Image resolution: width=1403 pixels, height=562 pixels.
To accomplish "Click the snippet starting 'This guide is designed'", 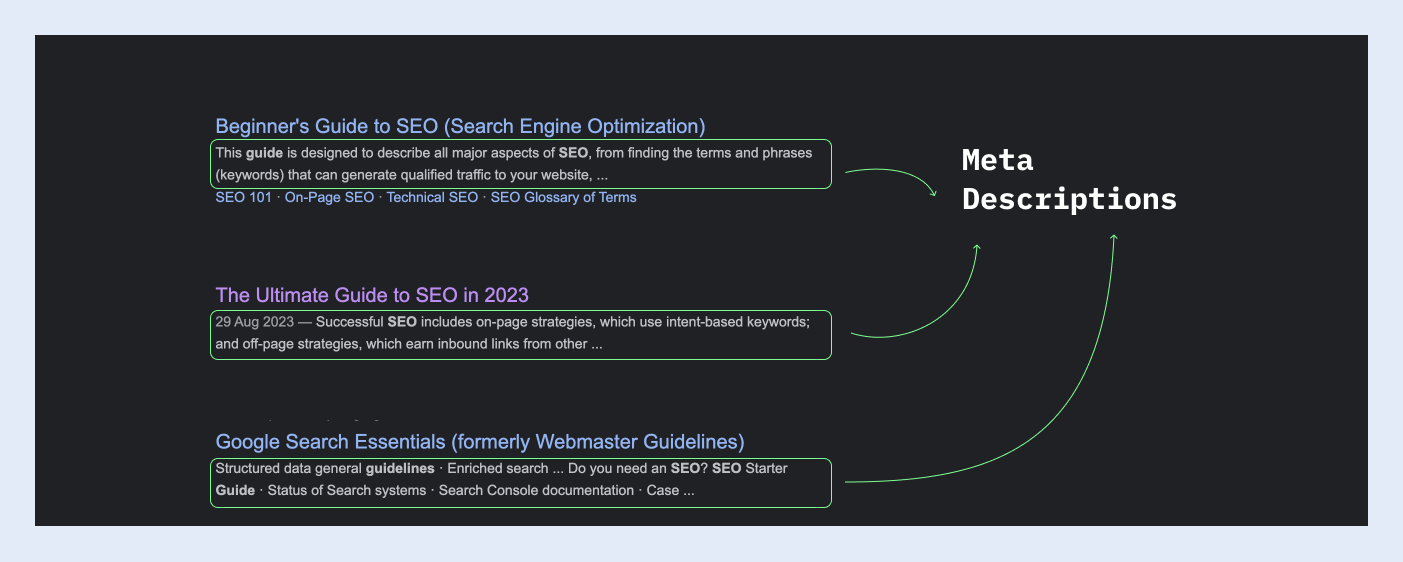I will [x=521, y=164].
